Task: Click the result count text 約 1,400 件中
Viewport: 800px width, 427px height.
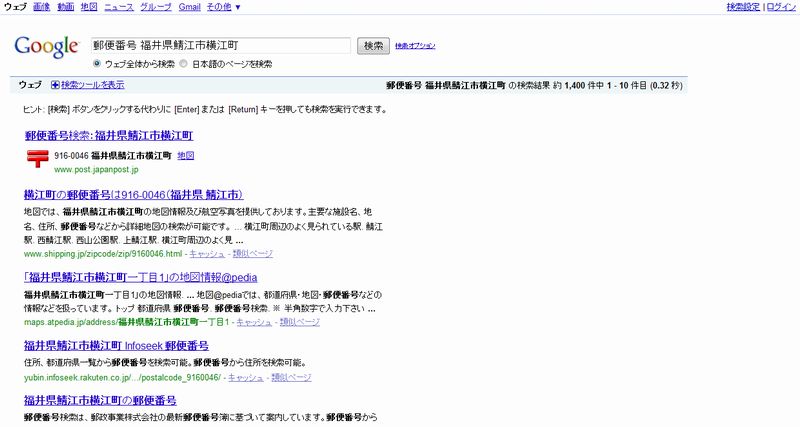Action: pyautogui.click(x=579, y=85)
